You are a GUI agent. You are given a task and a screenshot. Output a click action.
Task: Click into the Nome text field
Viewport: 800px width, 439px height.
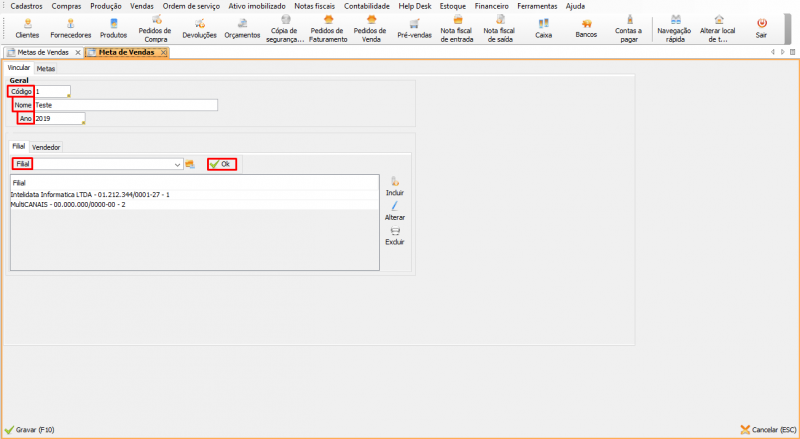click(x=125, y=104)
